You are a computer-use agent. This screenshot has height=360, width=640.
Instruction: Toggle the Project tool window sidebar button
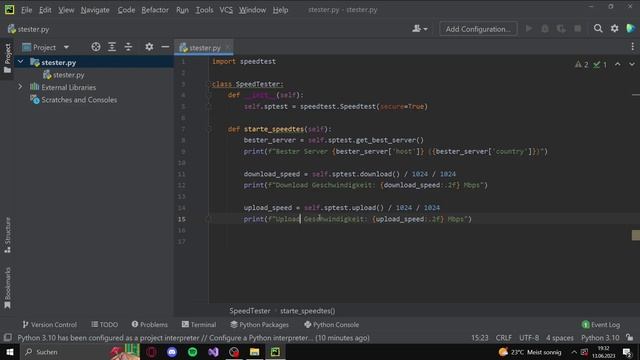tap(7, 59)
